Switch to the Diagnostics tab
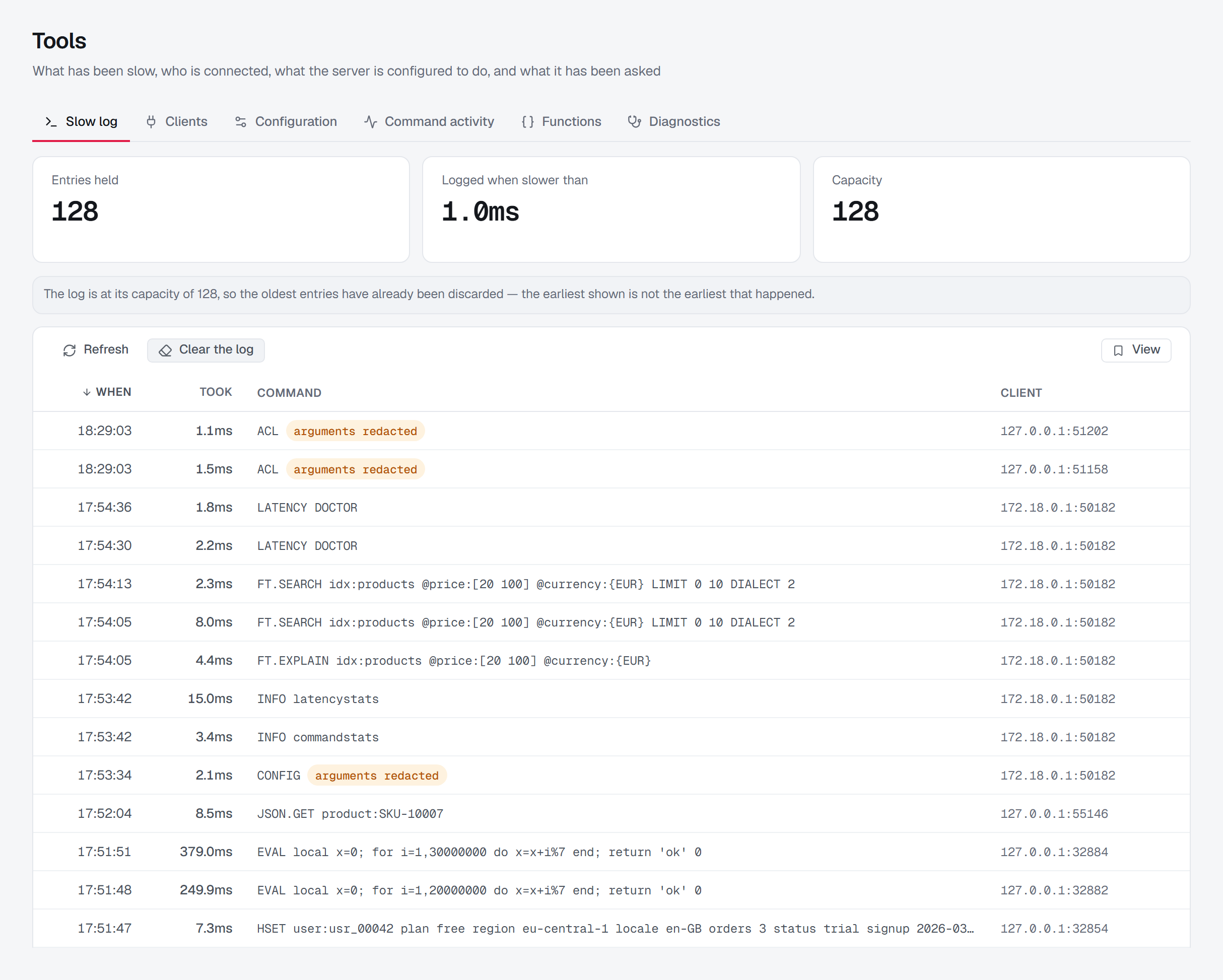Screen dimensions: 1223x980 pos(674,121)
